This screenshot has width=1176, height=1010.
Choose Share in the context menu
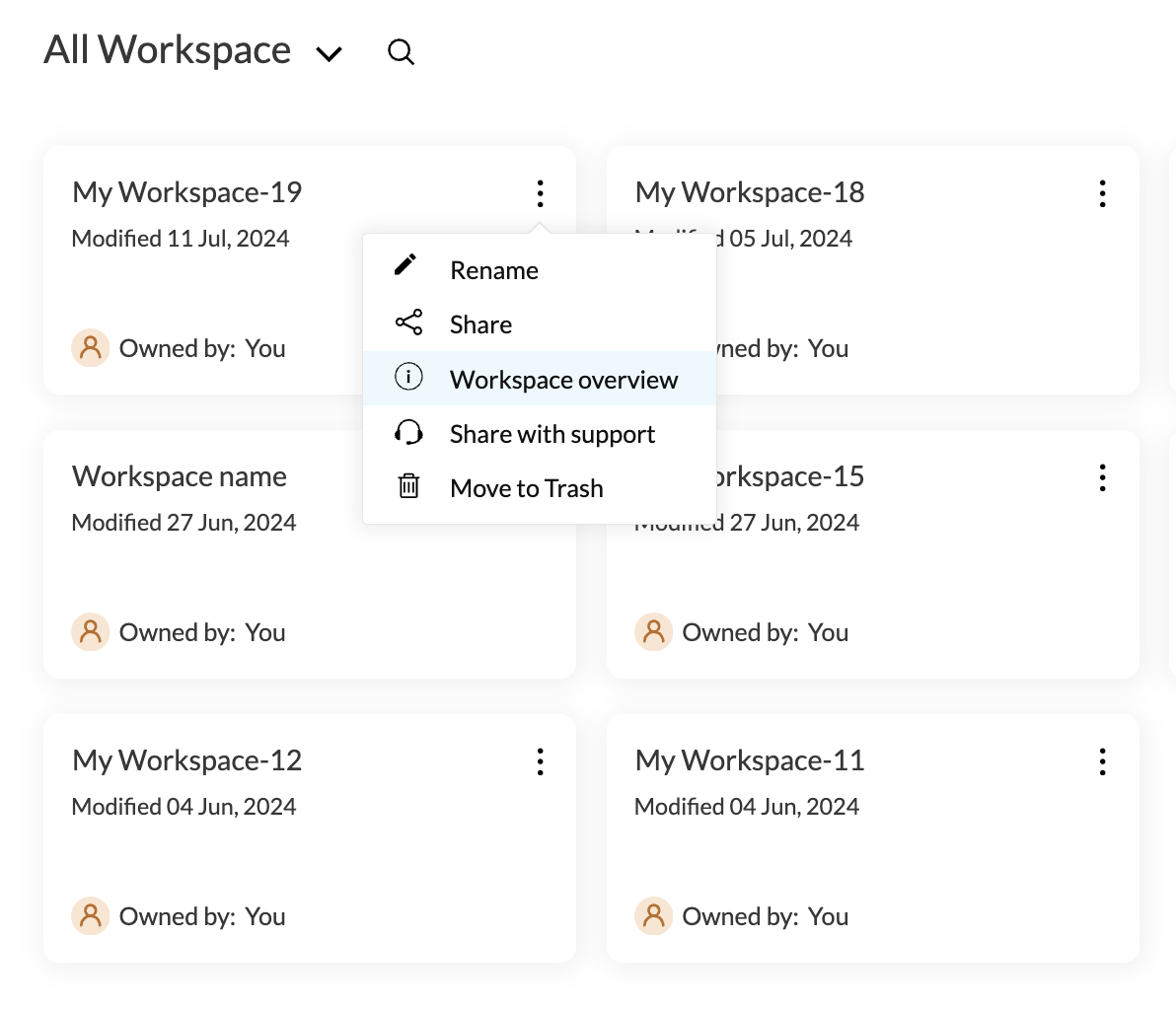(x=480, y=325)
